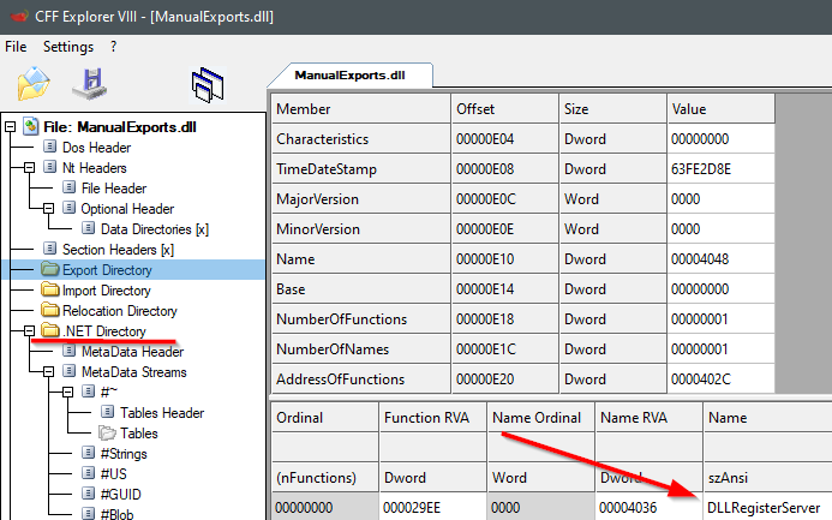Screen dimensions: 832x520
Task: Click the .NET Directory folder icon
Action: click(50, 331)
